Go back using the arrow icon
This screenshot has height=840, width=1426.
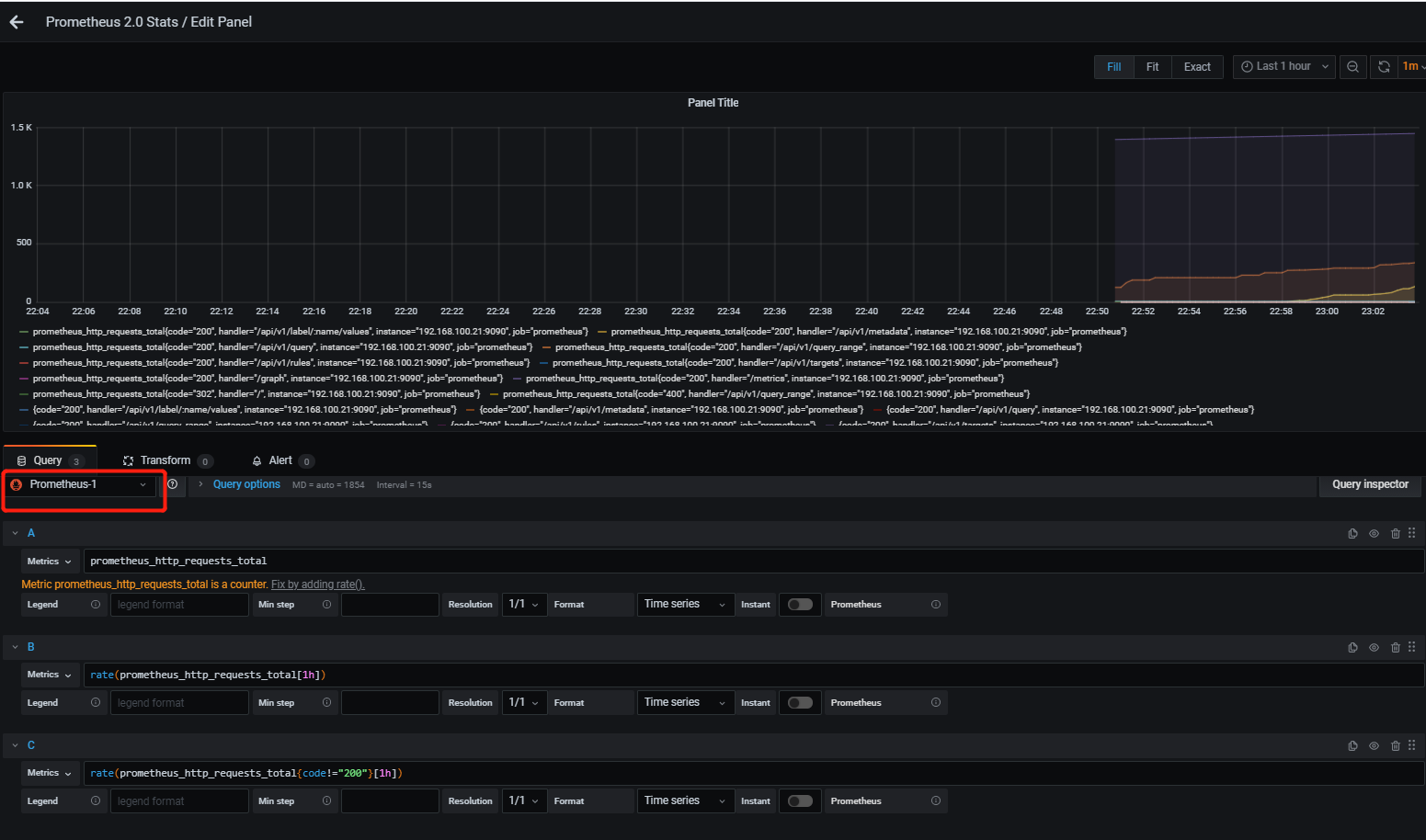(x=17, y=22)
